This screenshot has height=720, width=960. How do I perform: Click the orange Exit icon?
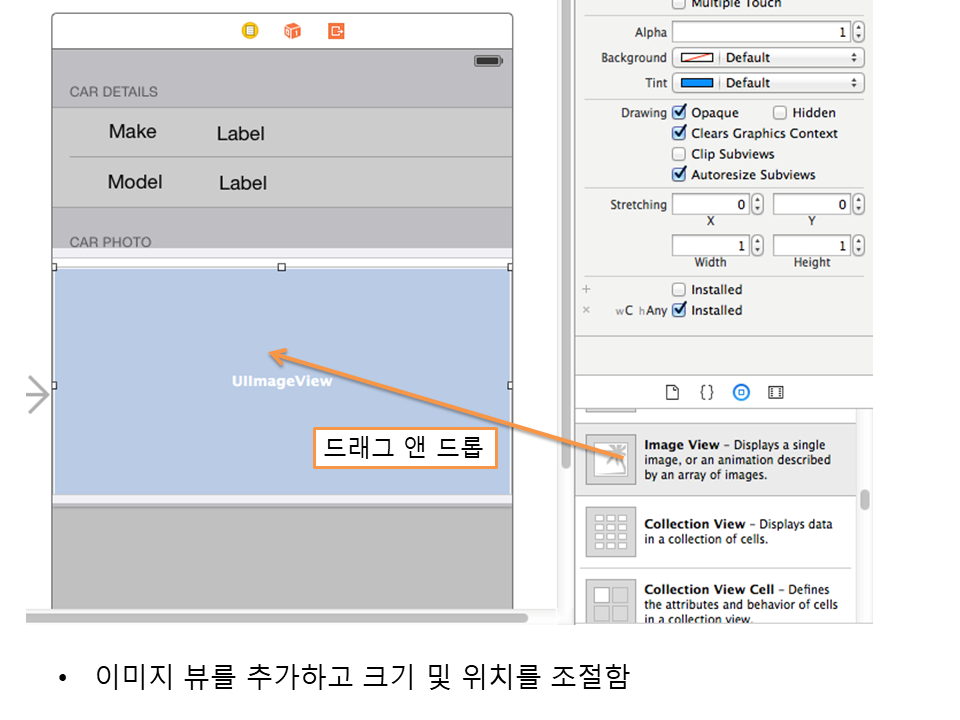pos(336,31)
